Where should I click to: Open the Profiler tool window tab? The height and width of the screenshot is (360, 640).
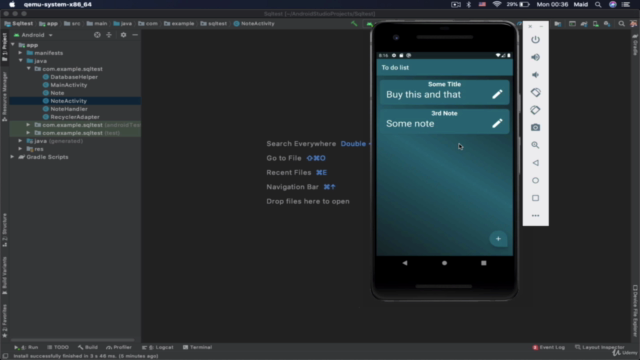(119, 347)
